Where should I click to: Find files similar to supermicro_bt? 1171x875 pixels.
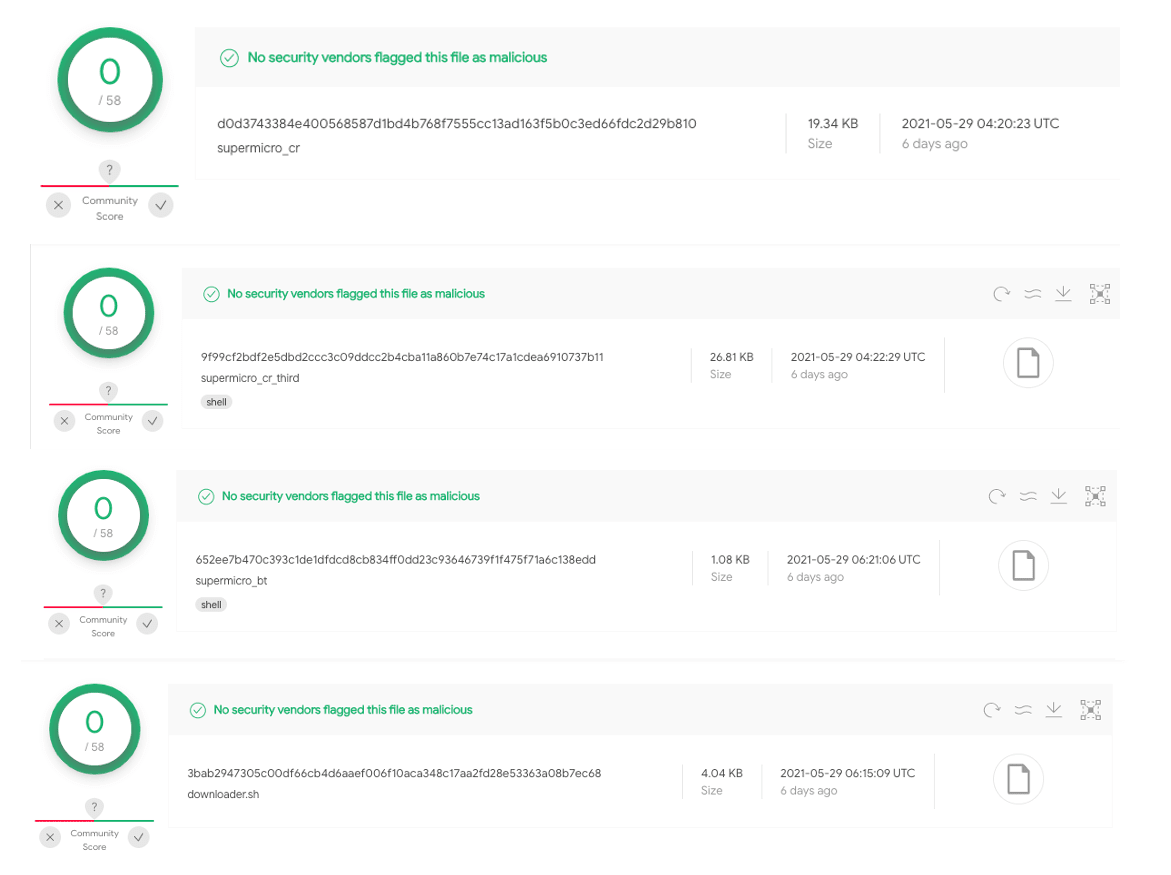point(1027,496)
